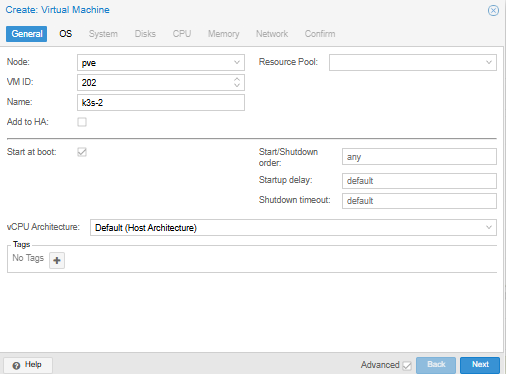The width and height of the screenshot is (506, 374).
Task: Click the Next button
Action: 480,365
